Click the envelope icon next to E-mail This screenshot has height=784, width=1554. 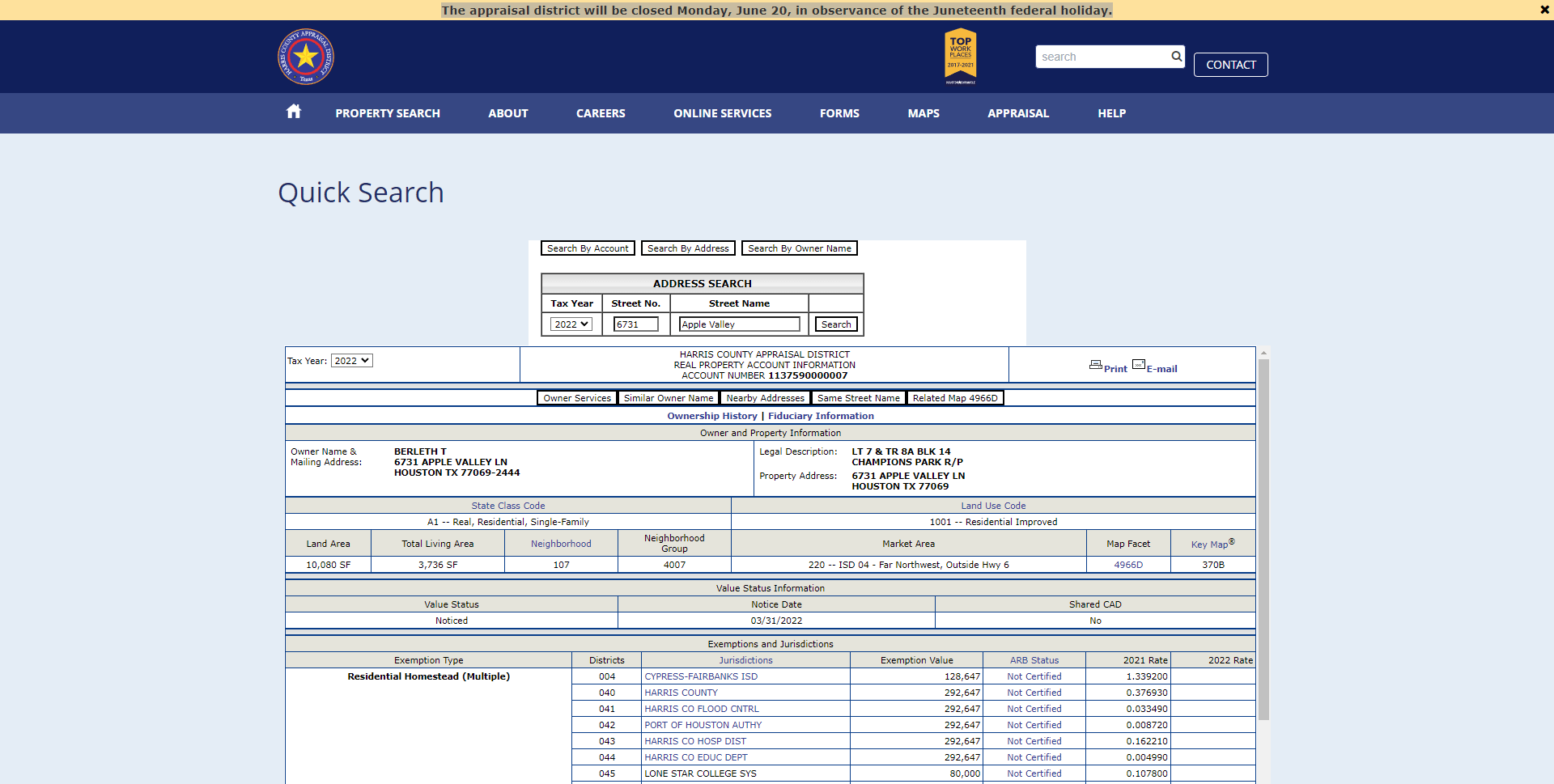pyautogui.click(x=1139, y=365)
